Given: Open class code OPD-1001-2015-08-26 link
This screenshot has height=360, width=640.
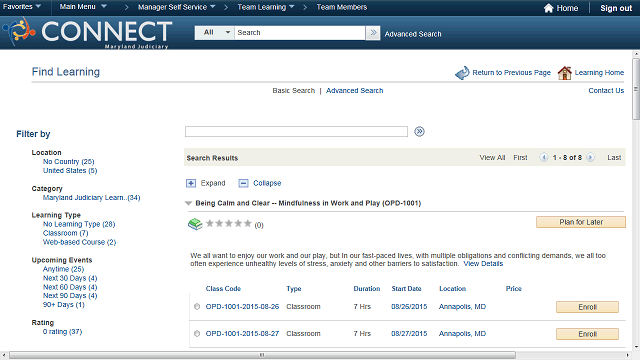Looking at the screenshot, I should point(242,307).
